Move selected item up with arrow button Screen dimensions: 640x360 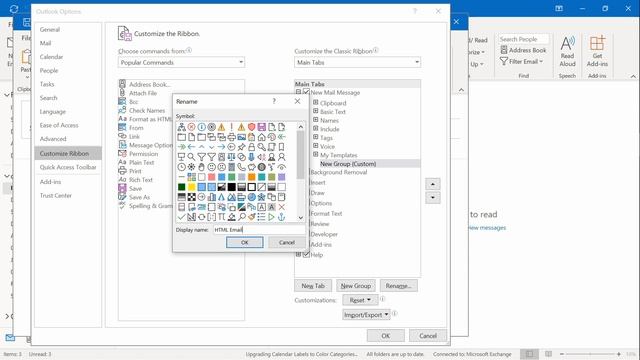[x=433, y=184]
